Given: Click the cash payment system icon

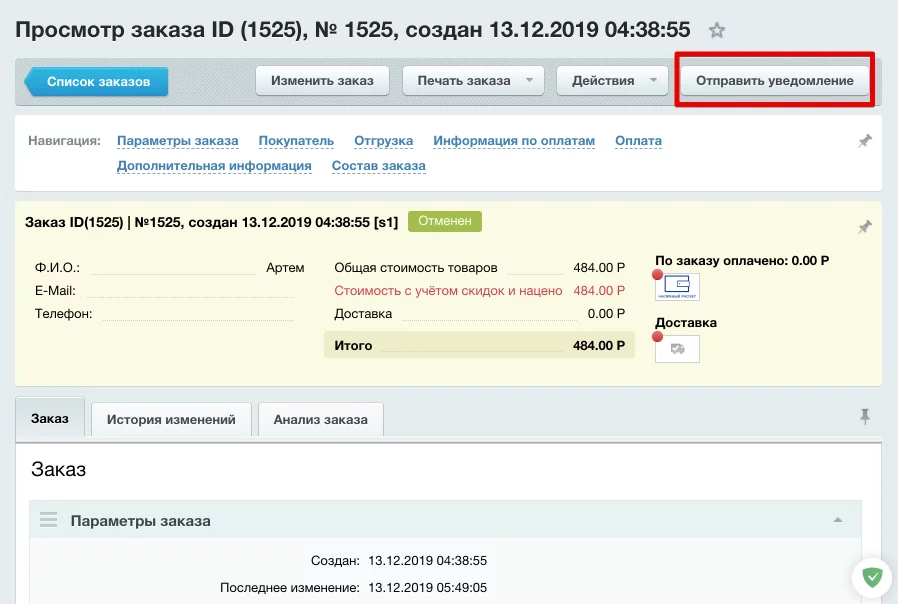Looking at the screenshot, I should (677, 287).
